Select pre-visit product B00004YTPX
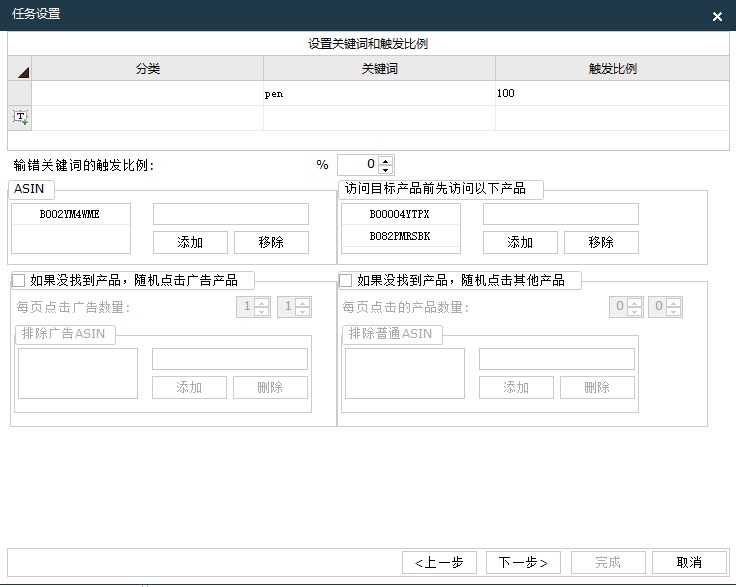Screen dimensions: 736x587 [400, 214]
